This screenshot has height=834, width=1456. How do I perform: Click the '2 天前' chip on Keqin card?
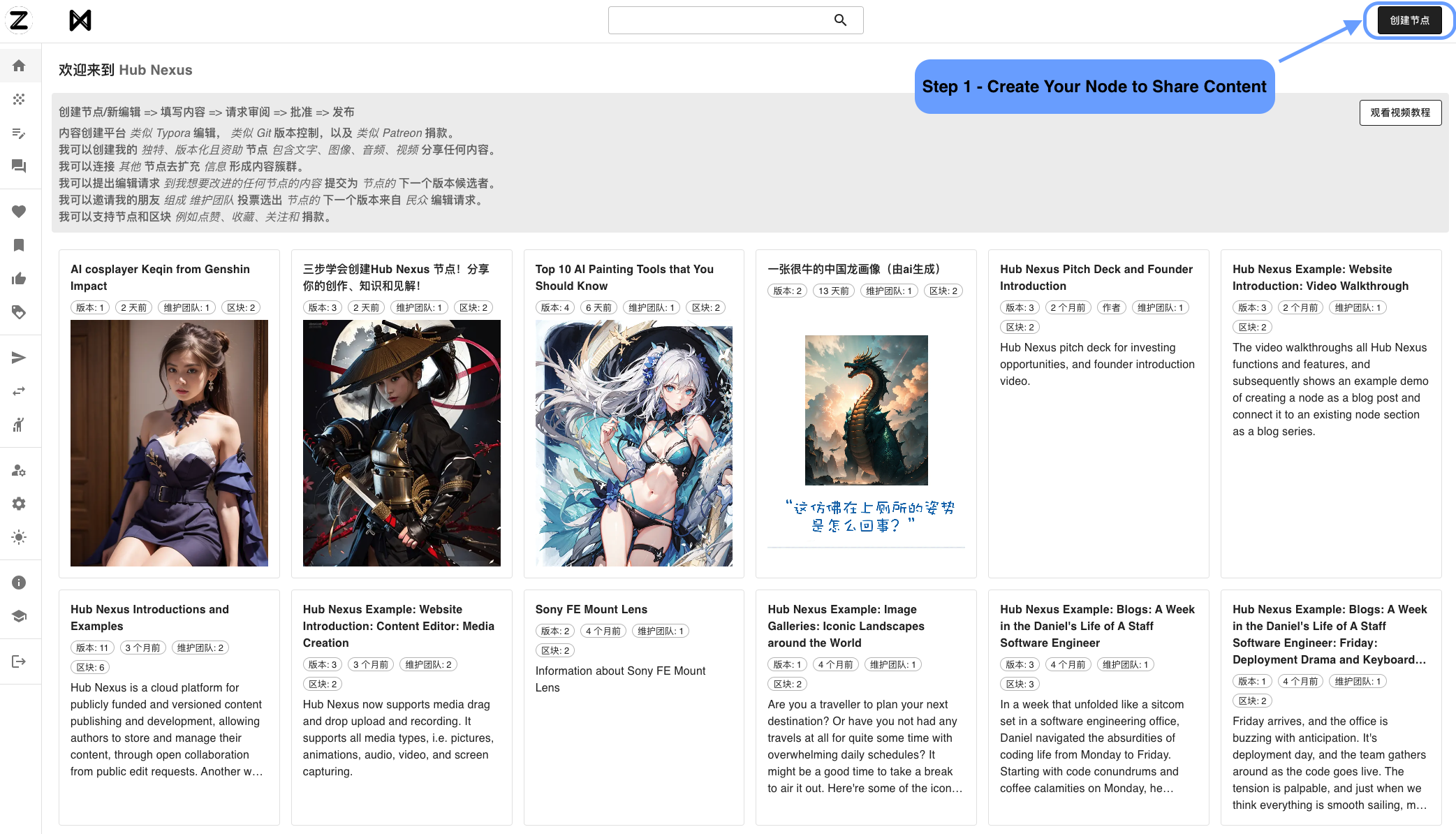pos(133,307)
